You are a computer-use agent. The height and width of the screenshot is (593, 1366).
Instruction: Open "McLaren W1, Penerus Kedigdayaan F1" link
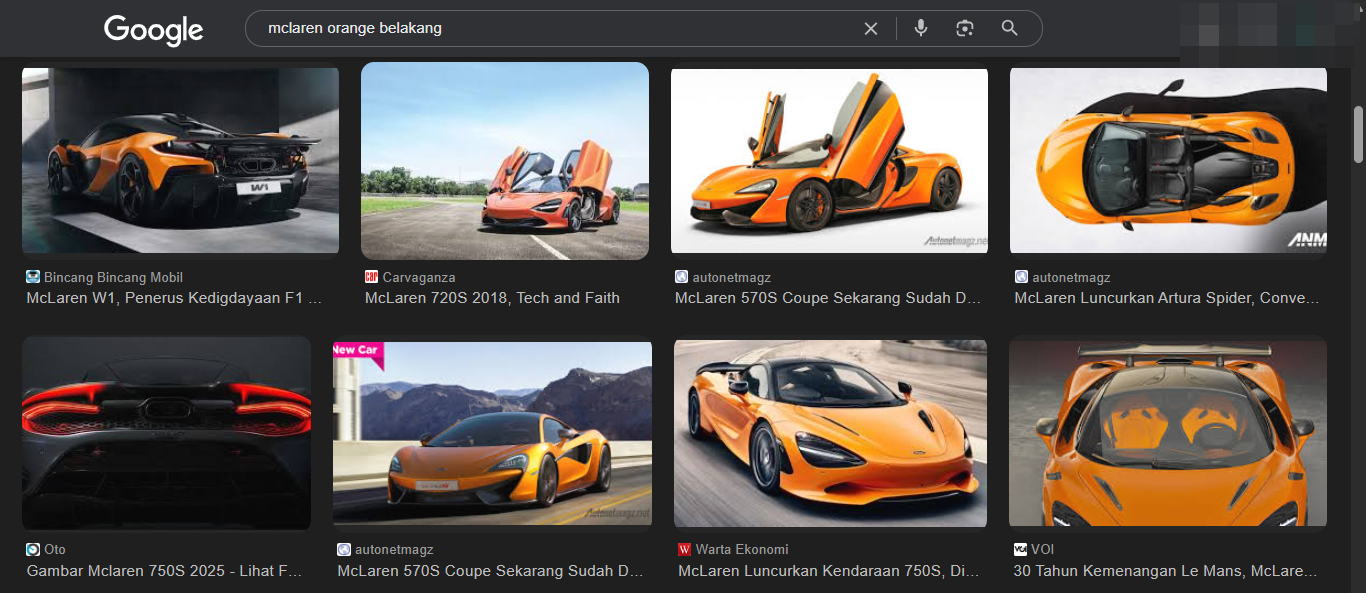(x=174, y=298)
